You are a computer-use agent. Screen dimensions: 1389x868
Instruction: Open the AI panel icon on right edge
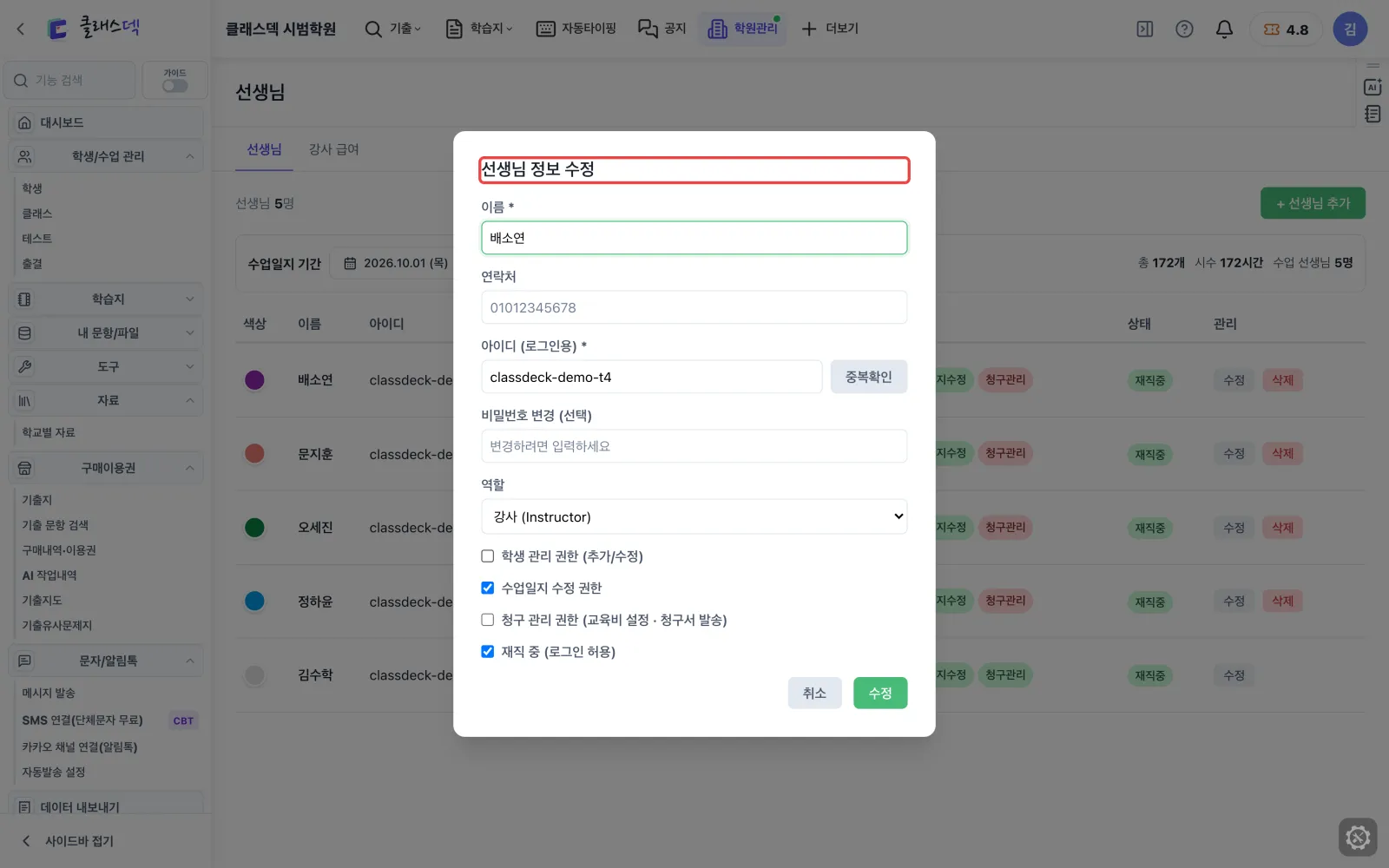pos(1373,87)
